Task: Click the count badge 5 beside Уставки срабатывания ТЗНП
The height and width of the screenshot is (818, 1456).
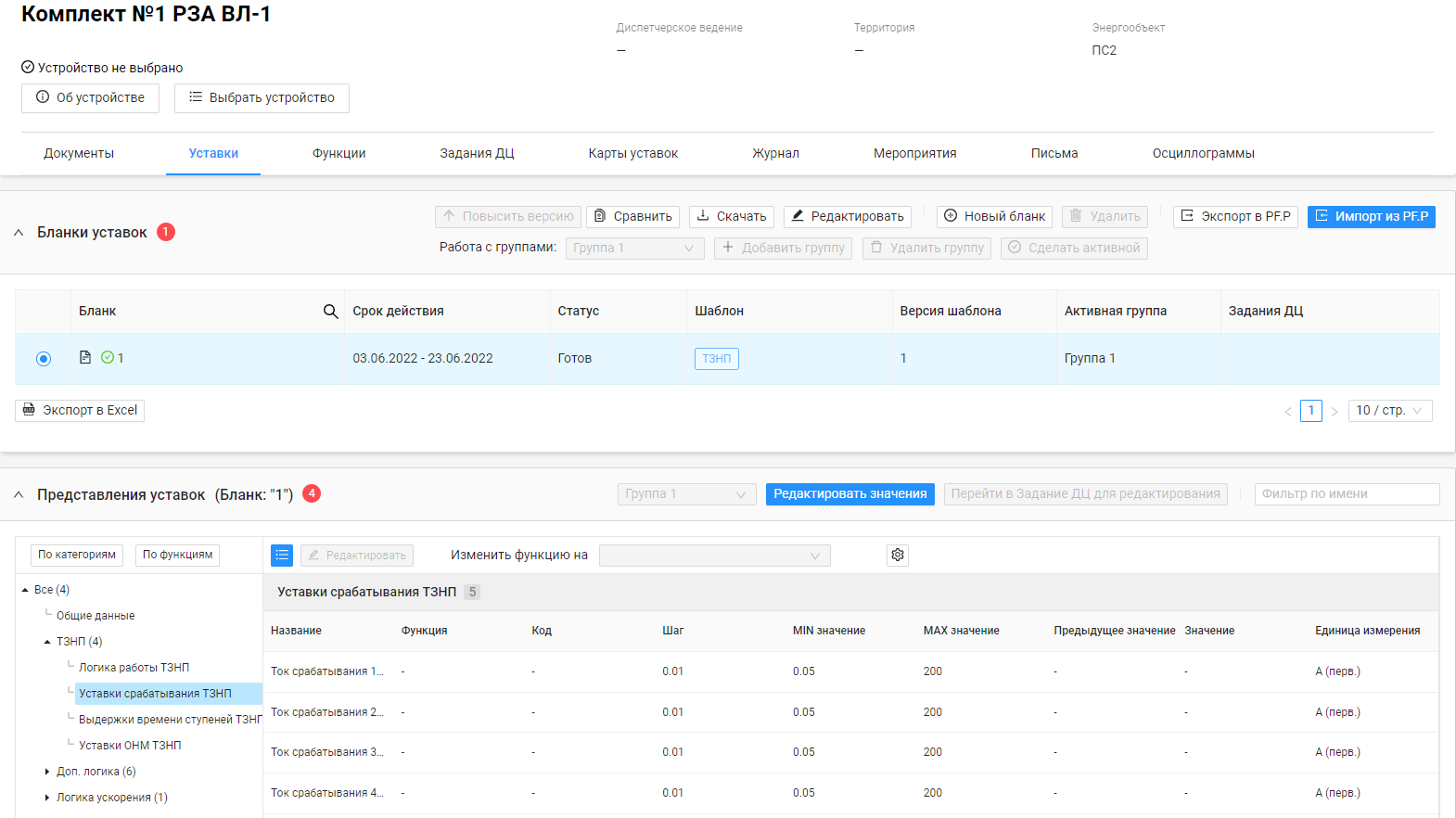Action: tap(472, 592)
